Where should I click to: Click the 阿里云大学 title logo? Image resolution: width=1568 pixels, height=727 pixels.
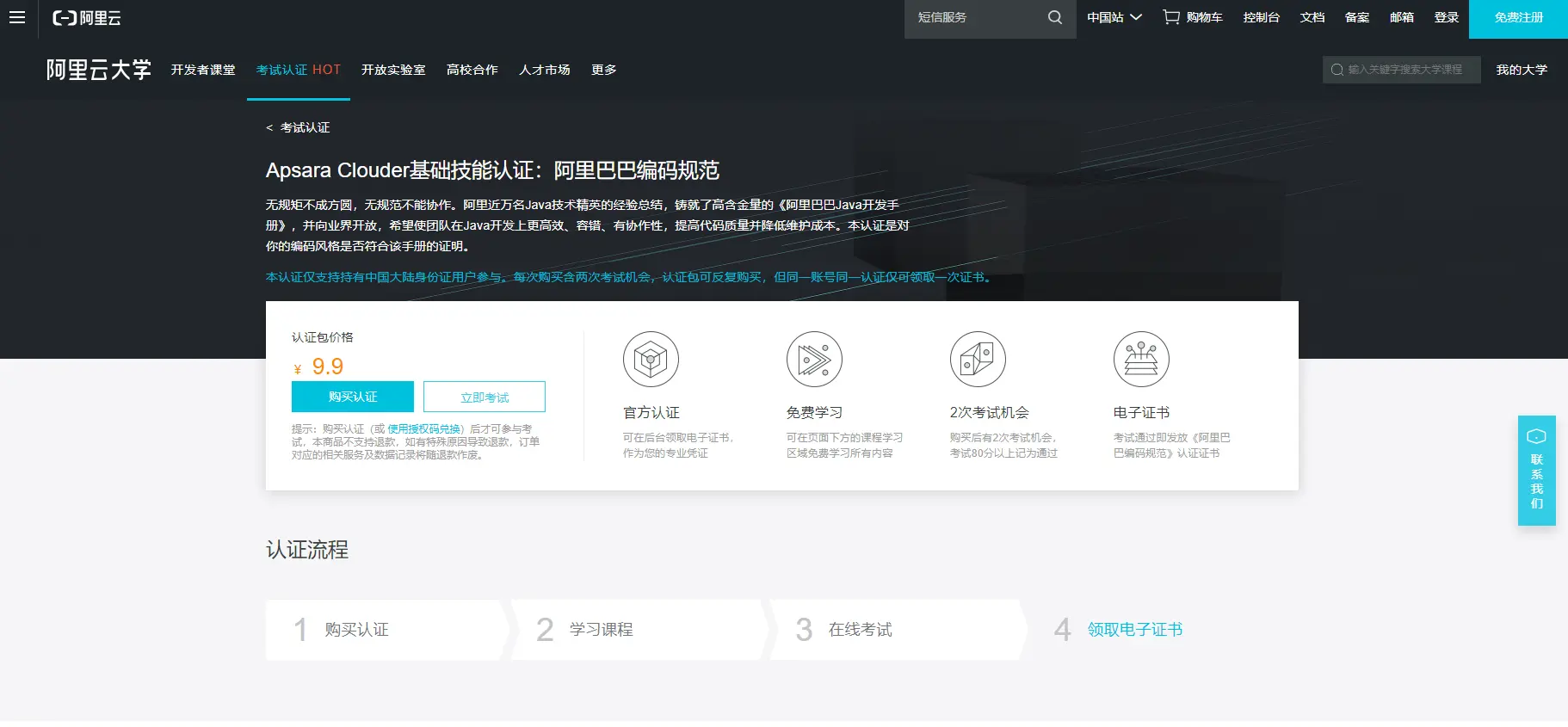[99, 70]
